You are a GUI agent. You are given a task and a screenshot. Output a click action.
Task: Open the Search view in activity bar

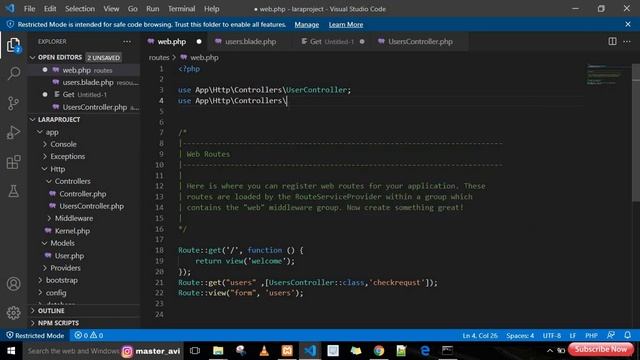pos(13,73)
